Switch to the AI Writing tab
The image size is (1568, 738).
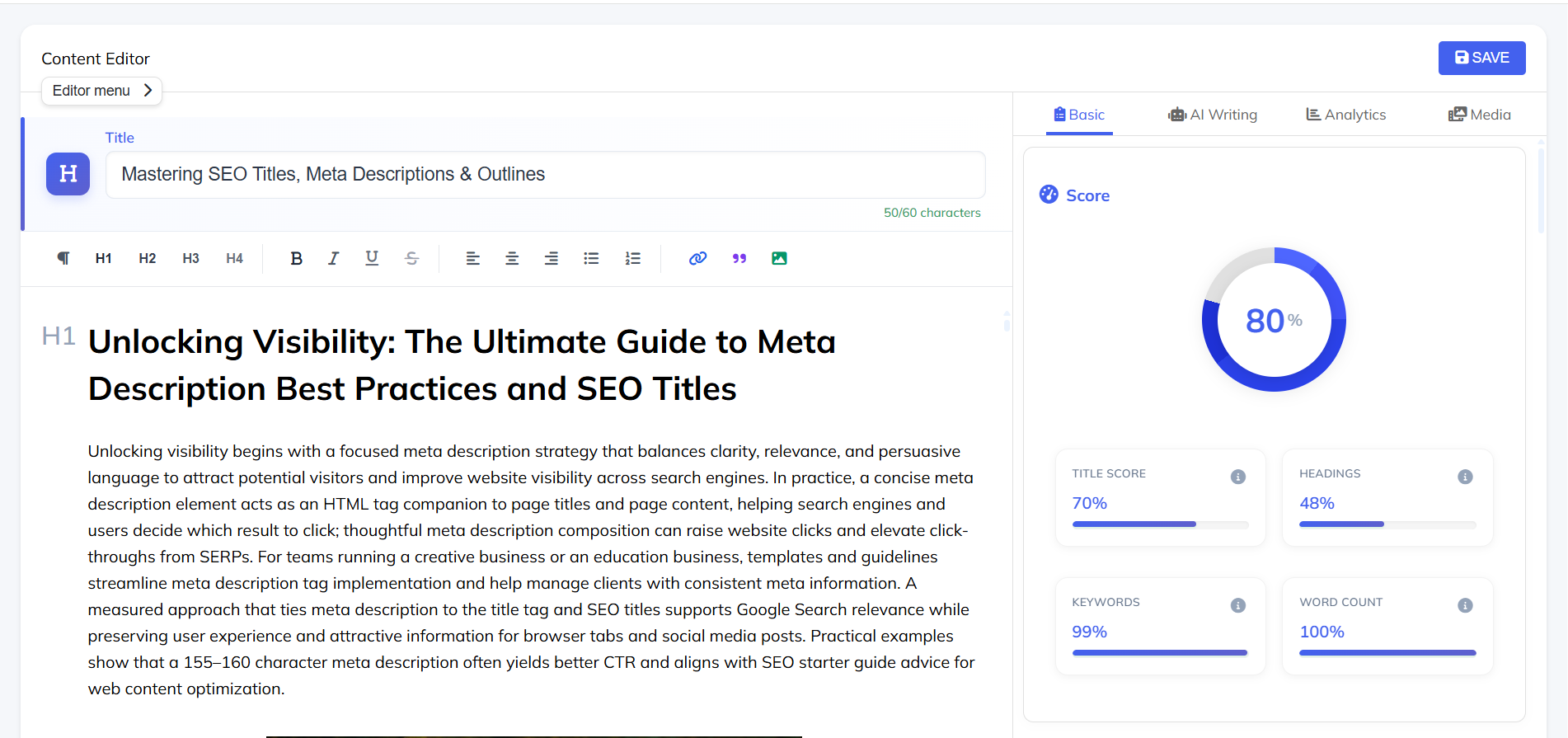point(1213,115)
